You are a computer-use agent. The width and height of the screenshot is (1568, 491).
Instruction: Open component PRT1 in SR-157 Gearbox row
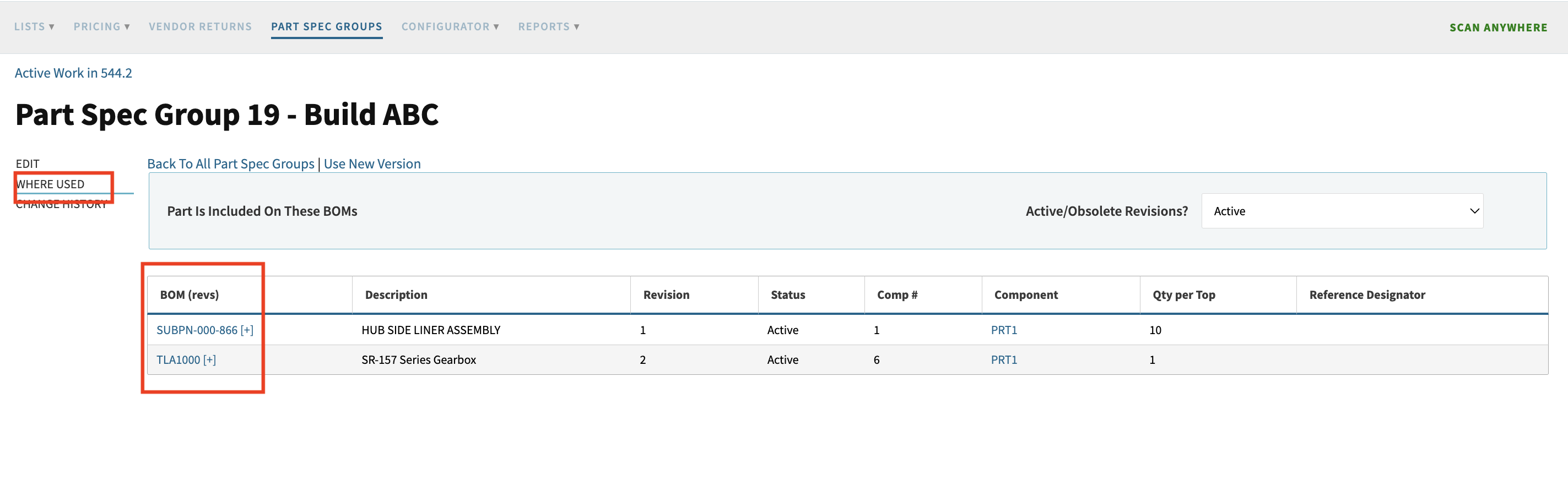click(x=1003, y=359)
